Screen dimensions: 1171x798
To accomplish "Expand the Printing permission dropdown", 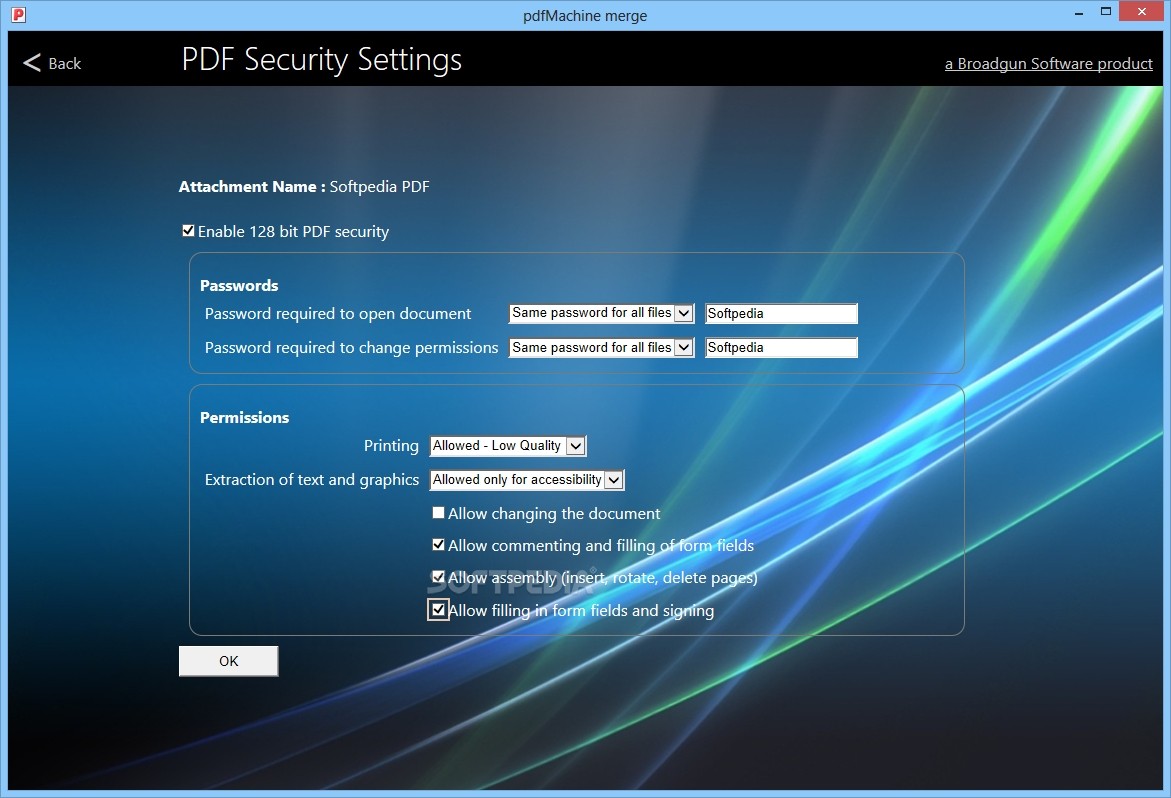I will point(508,446).
